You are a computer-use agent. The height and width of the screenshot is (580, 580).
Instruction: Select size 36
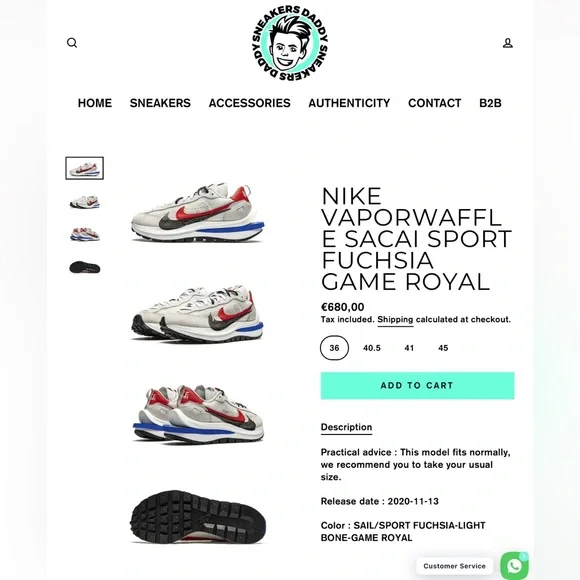(334, 348)
